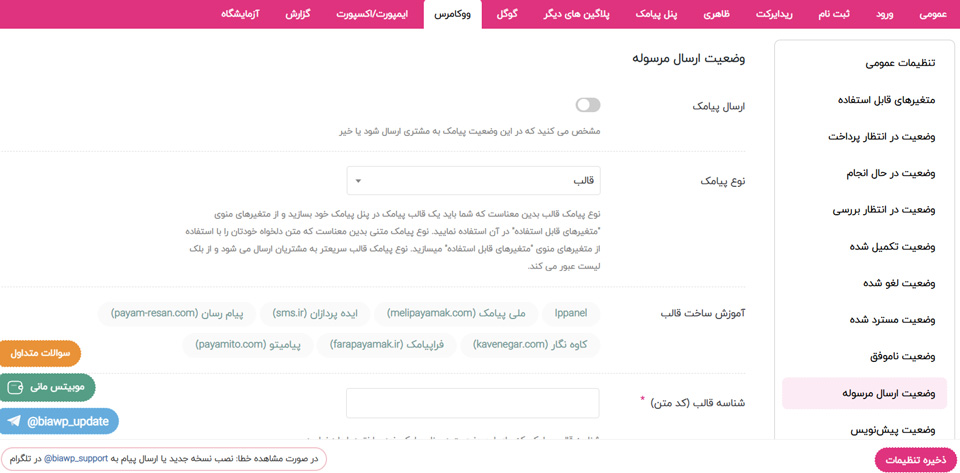Open the ثبت نام tab
Screen dimensions: 960x473
(x=833, y=14)
